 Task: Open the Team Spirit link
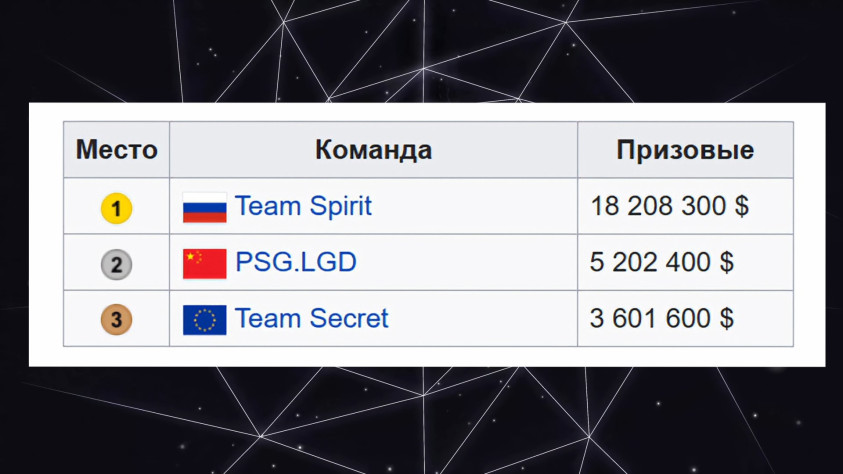[303, 207]
